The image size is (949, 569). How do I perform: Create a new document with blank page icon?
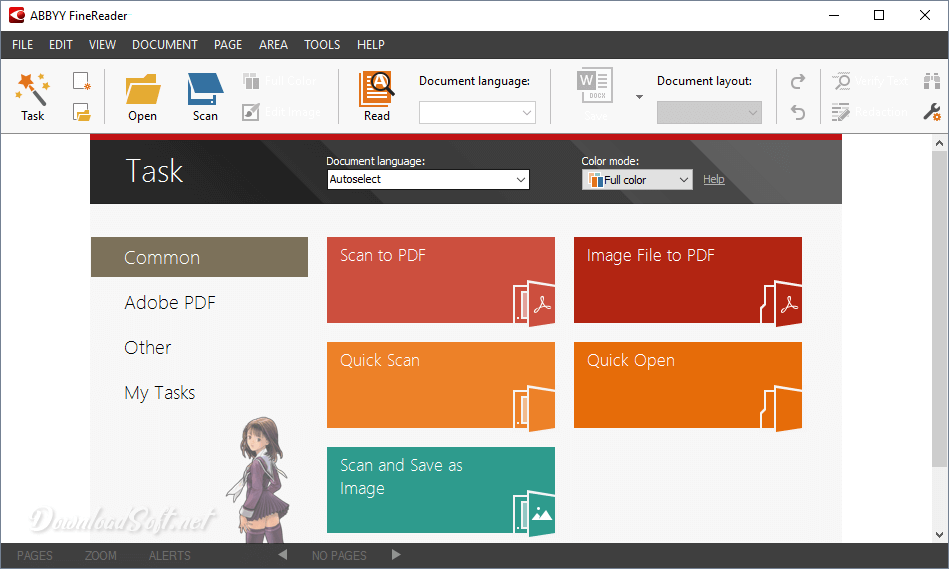coord(81,81)
